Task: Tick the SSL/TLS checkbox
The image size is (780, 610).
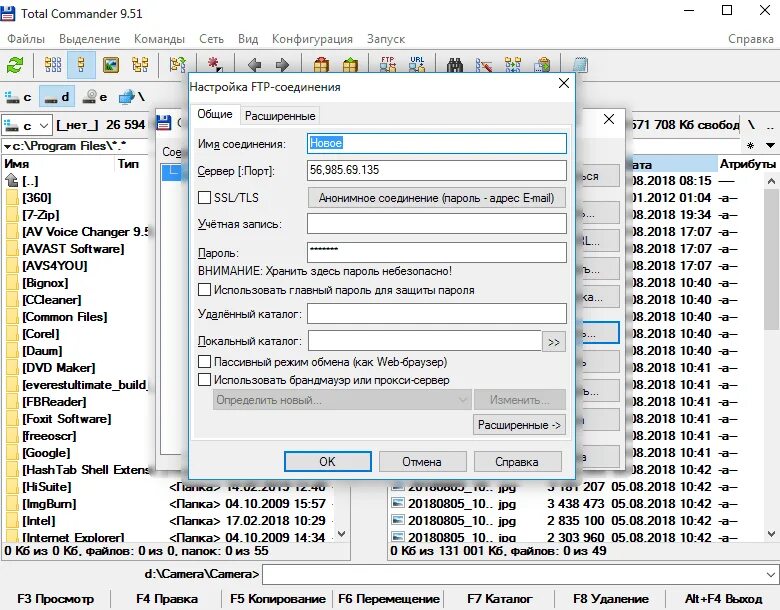Action: tap(204, 198)
